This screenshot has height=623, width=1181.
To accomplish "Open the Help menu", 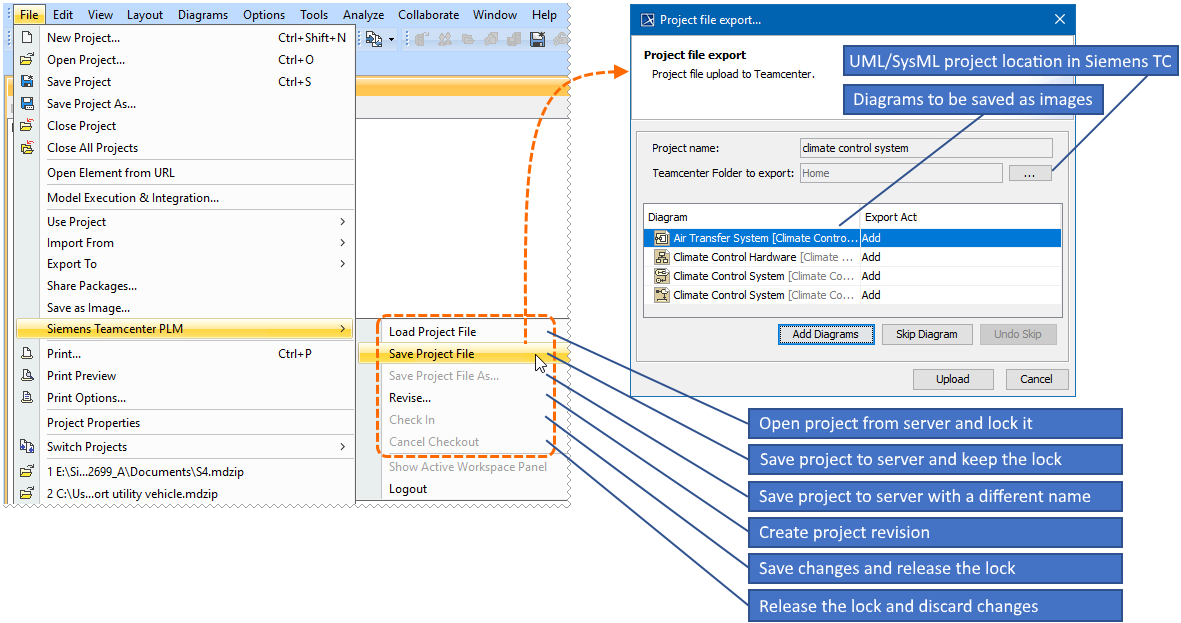I will (x=544, y=14).
